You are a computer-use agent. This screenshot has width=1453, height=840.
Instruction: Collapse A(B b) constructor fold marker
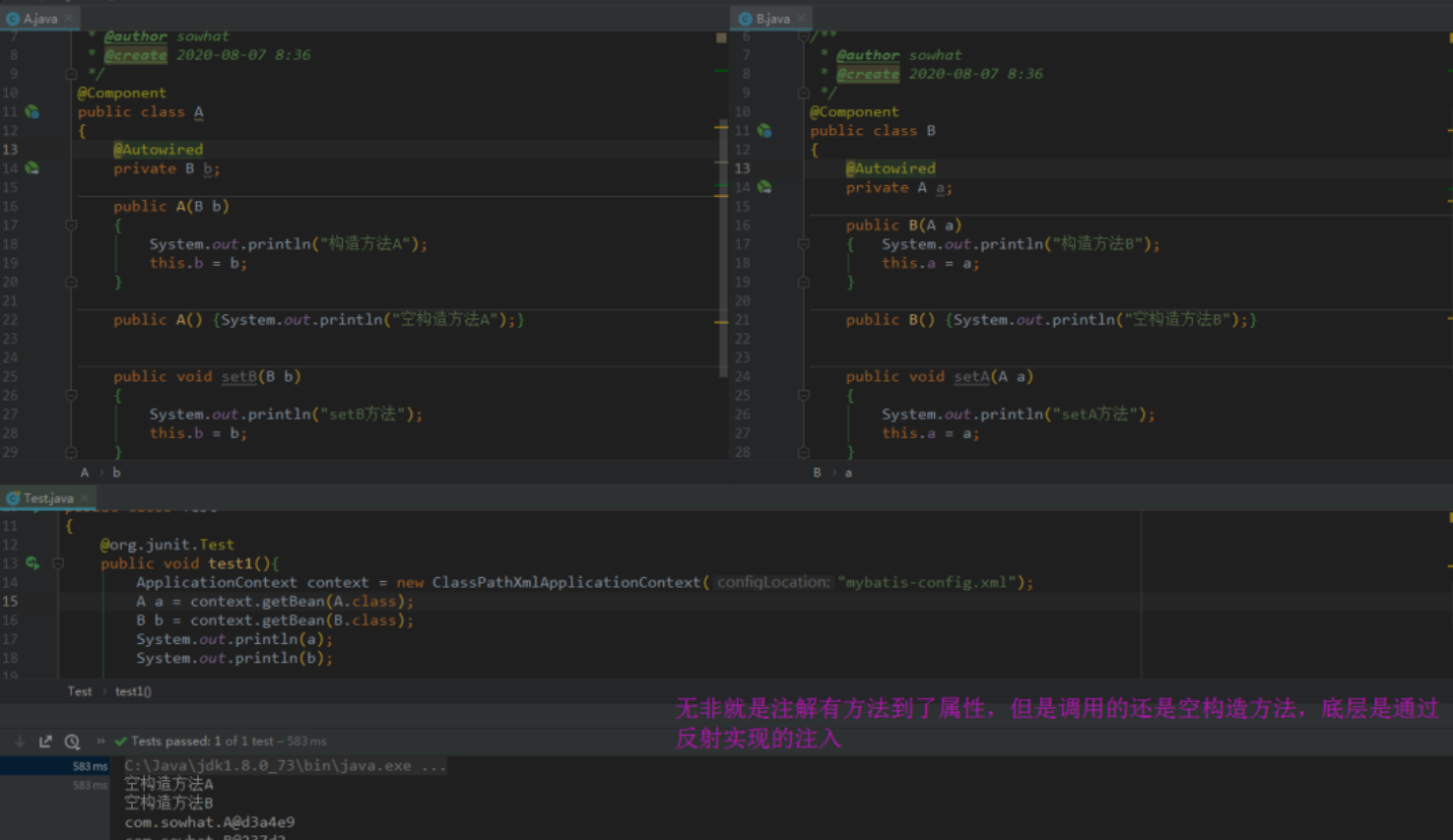coord(71,226)
